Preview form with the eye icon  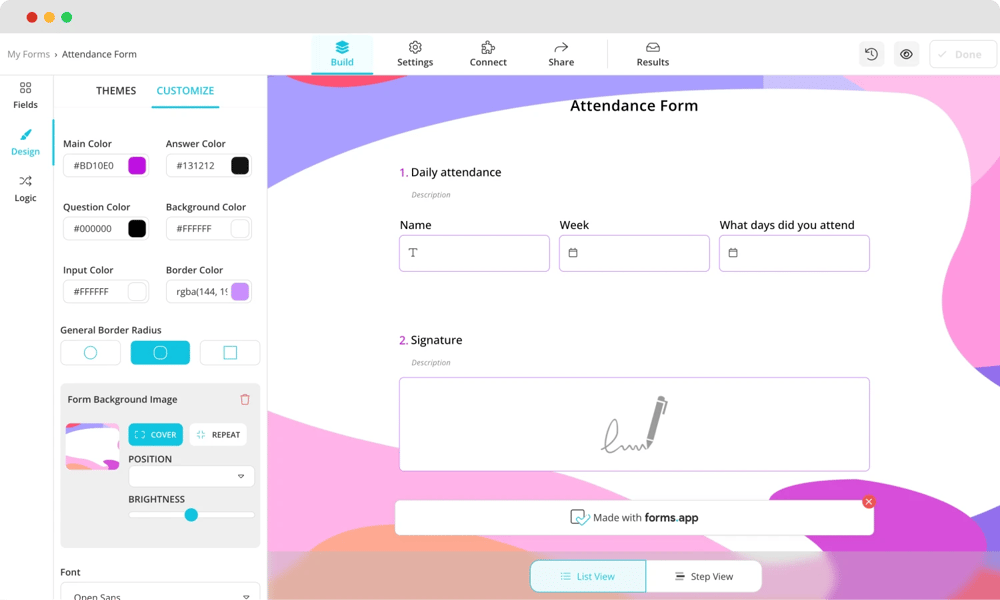coord(906,54)
